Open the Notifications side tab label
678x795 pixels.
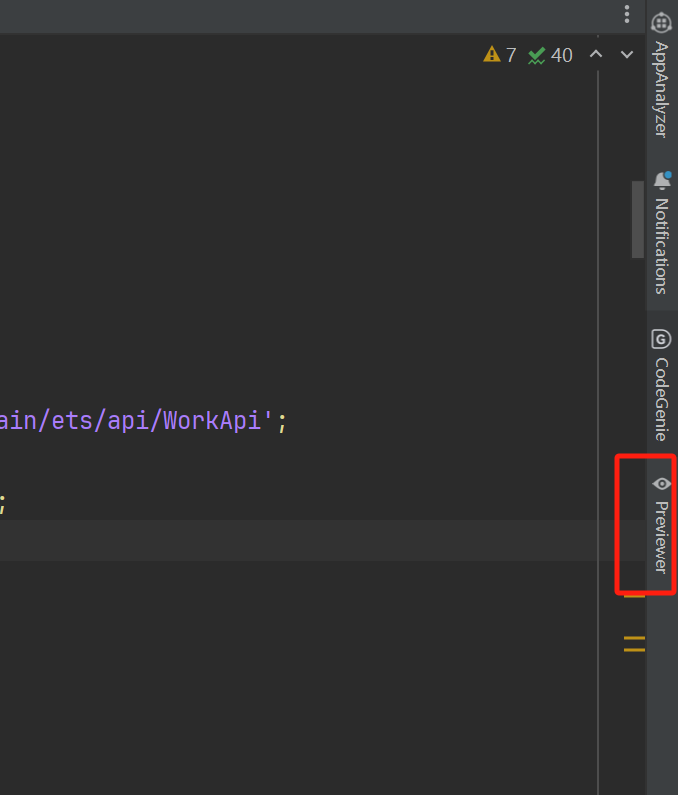pos(661,245)
